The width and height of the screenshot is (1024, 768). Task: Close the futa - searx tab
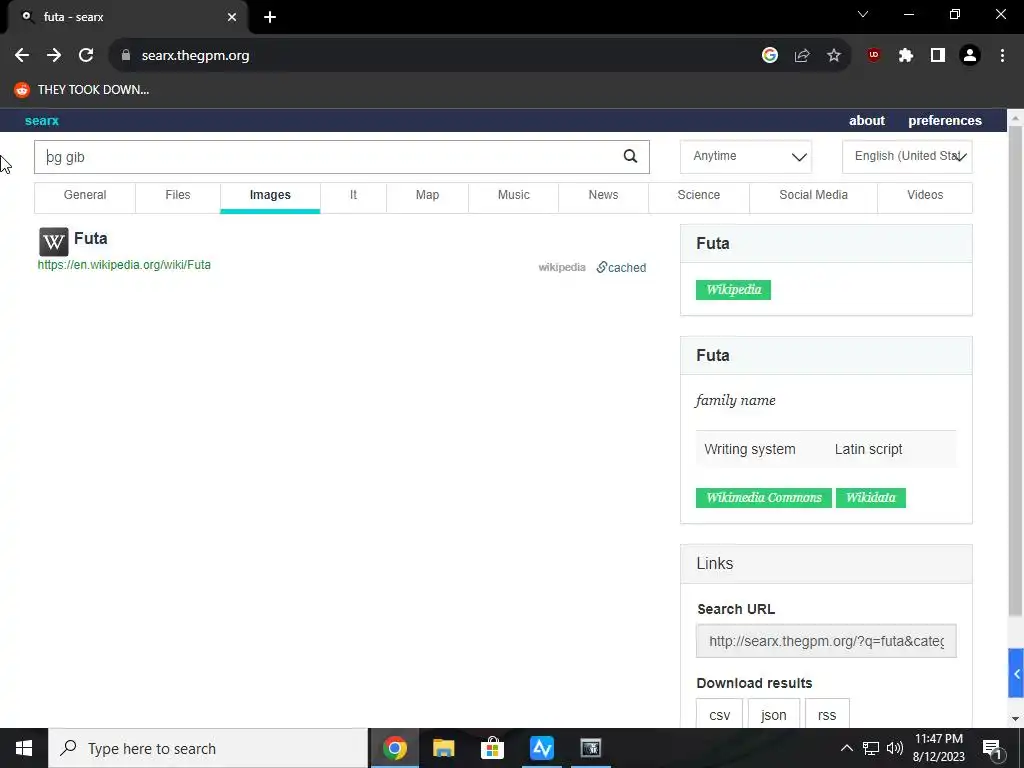[x=232, y=17]
